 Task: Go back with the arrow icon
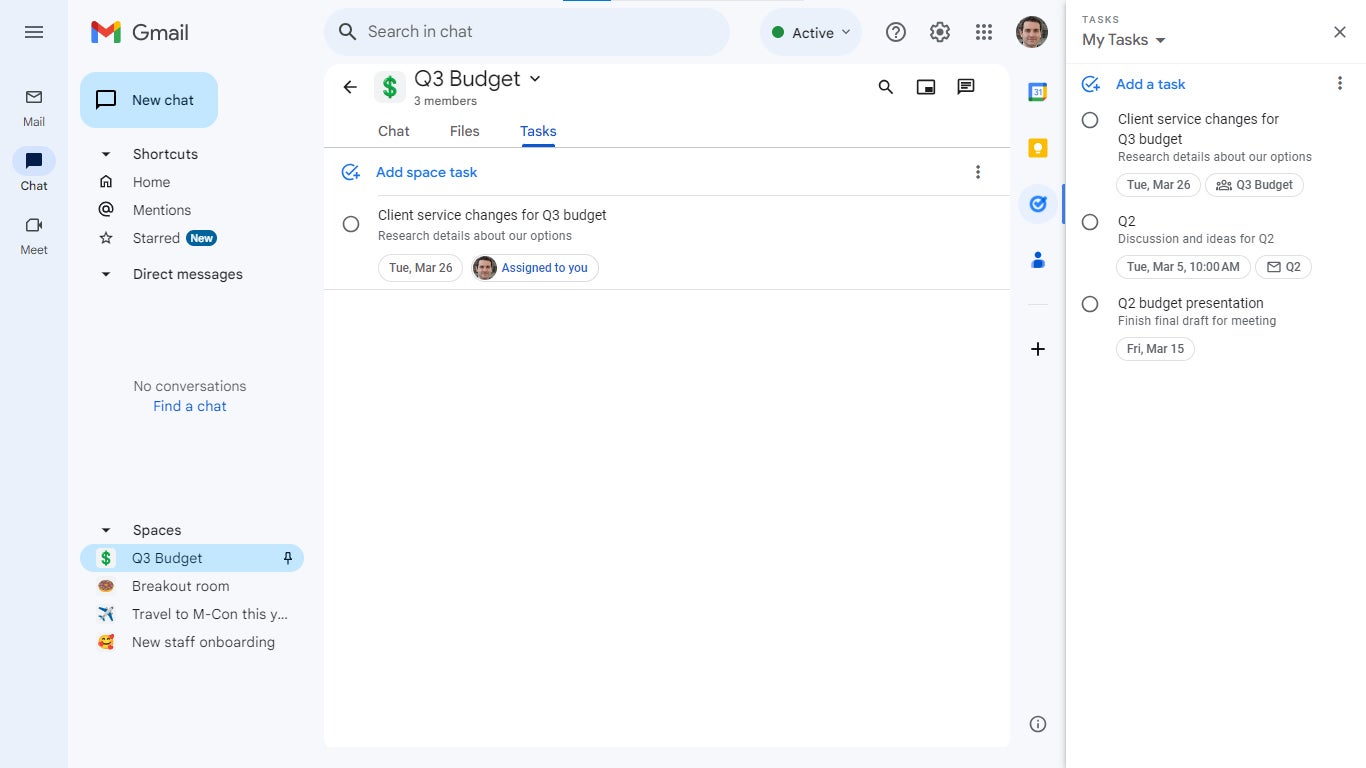click(x=350, y=87)
